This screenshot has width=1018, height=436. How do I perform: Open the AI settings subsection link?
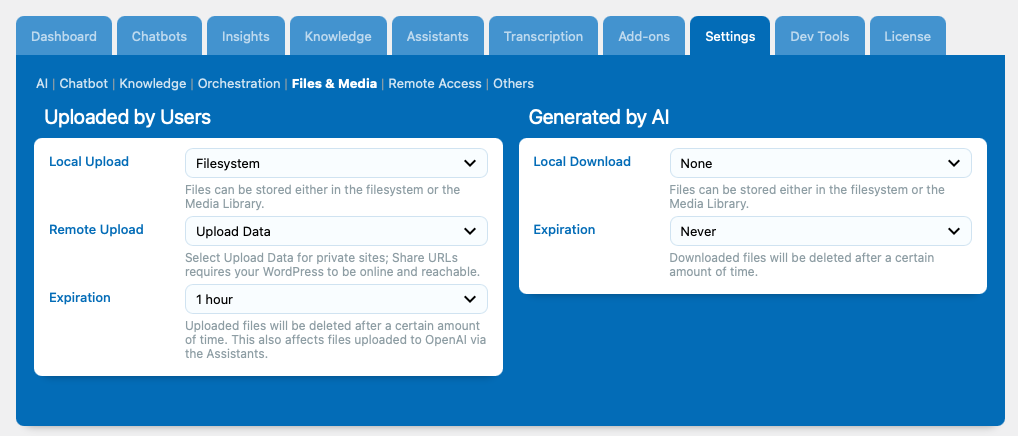pyautogui.click(x=42, y=84)
